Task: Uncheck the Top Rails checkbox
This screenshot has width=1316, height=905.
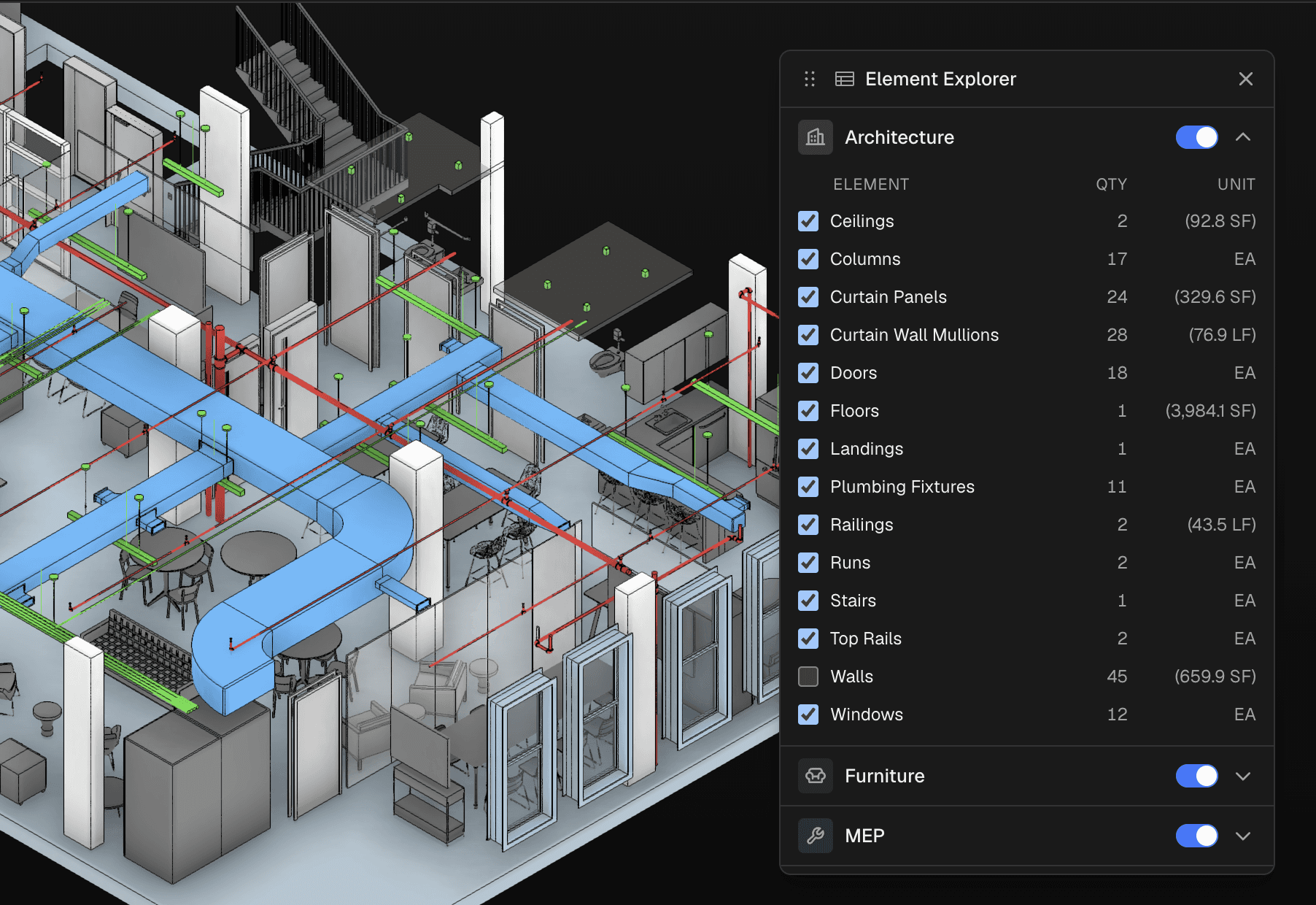Action: [808, 639]
